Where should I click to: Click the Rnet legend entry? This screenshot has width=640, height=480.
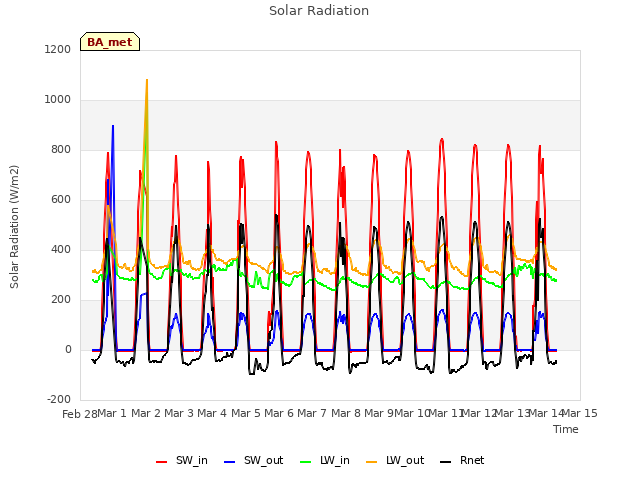pyautogui.click(x=462, y=461)
